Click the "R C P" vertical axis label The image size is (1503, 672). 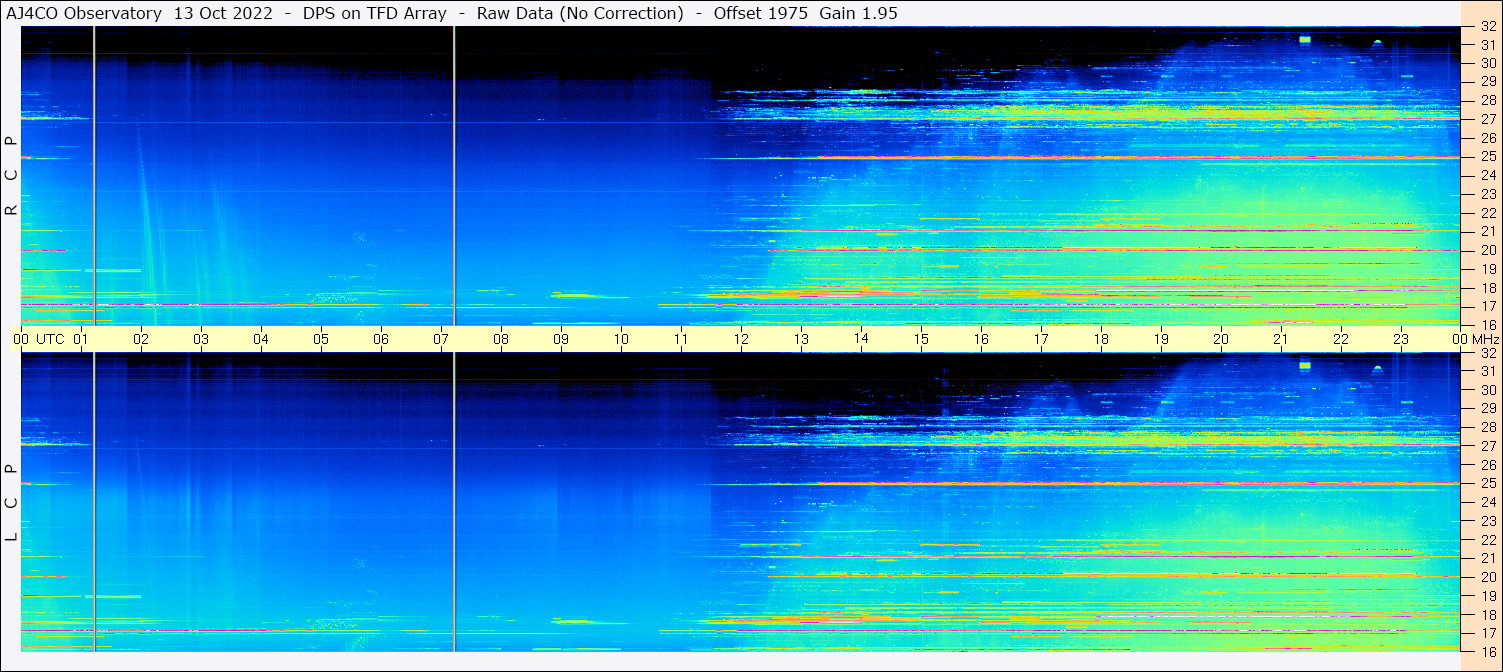(x=11, y=176)
